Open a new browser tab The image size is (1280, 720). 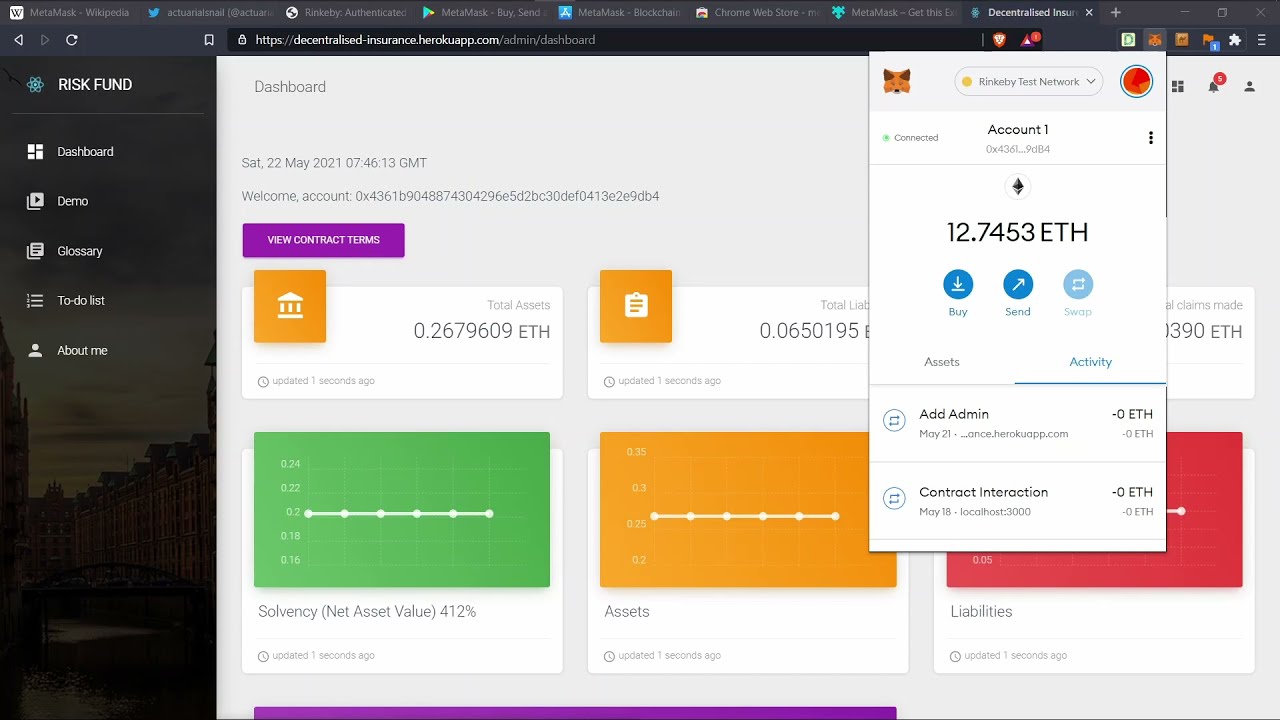pyautogui.click(x=1116, y=13)
